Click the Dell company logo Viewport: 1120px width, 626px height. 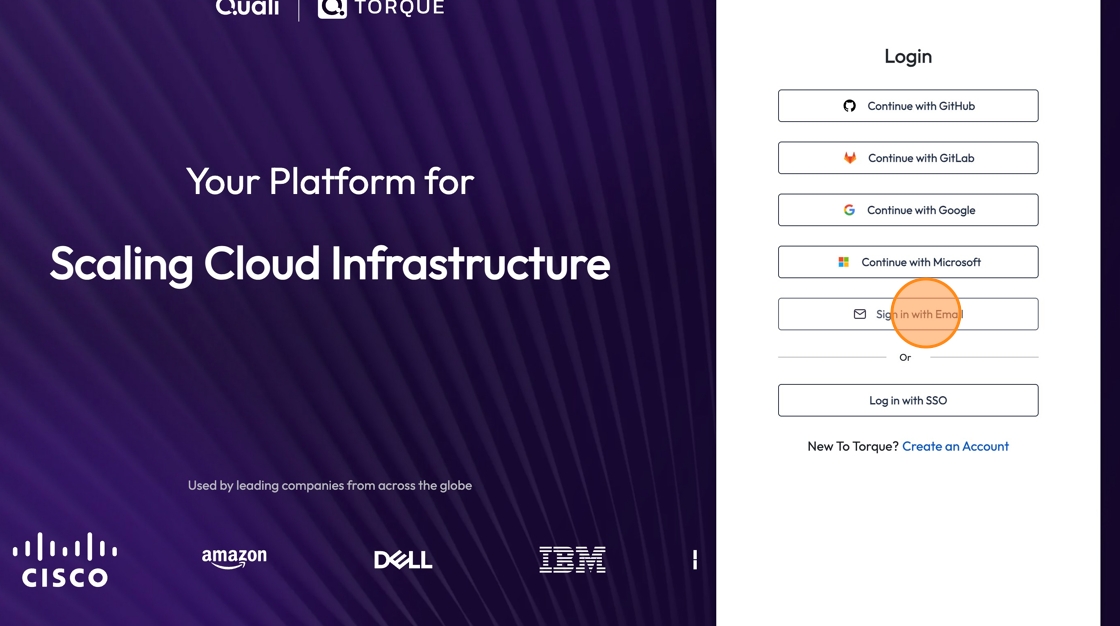[x=403, y=560]
